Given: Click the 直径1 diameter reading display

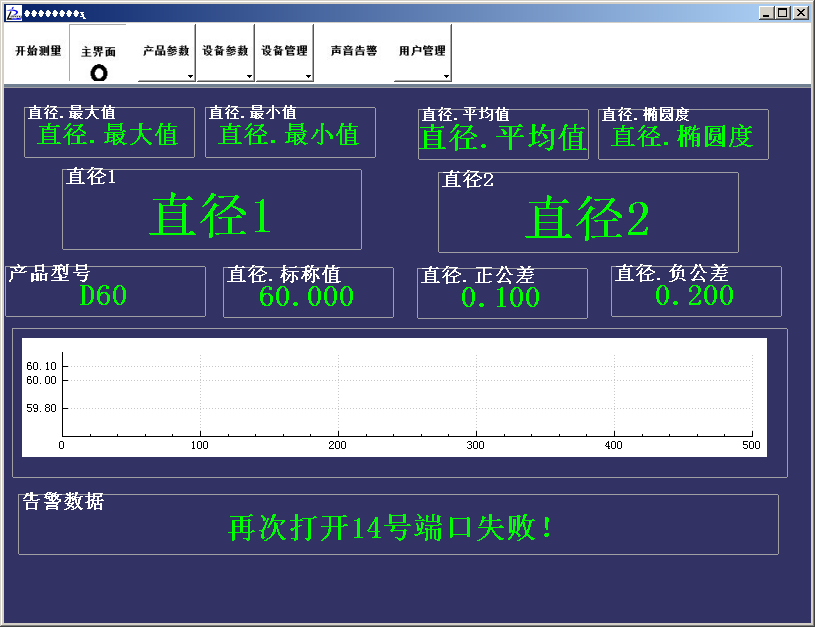Looking at the screenshot, I should click(210, 210).
